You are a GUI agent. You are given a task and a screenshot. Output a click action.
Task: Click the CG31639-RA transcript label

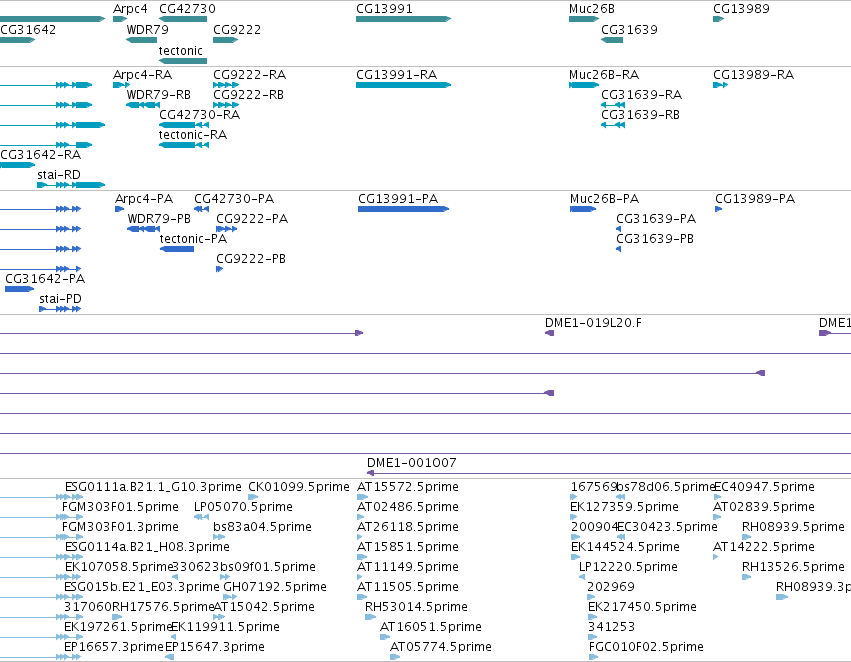(x=642, y=95)
